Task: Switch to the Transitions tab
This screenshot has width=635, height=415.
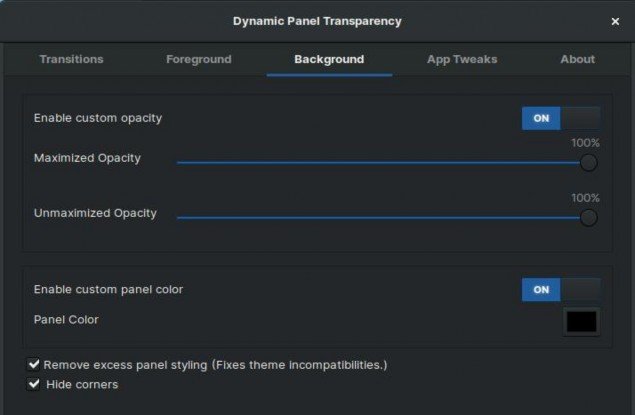Action: pos(71,59)
